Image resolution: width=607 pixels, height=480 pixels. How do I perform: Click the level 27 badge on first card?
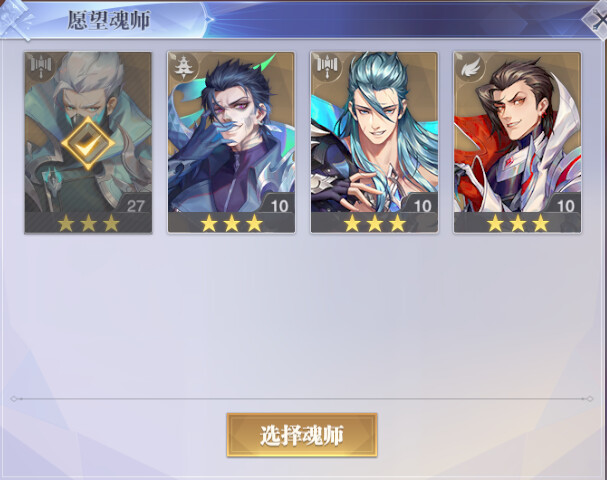pos(135,205)
